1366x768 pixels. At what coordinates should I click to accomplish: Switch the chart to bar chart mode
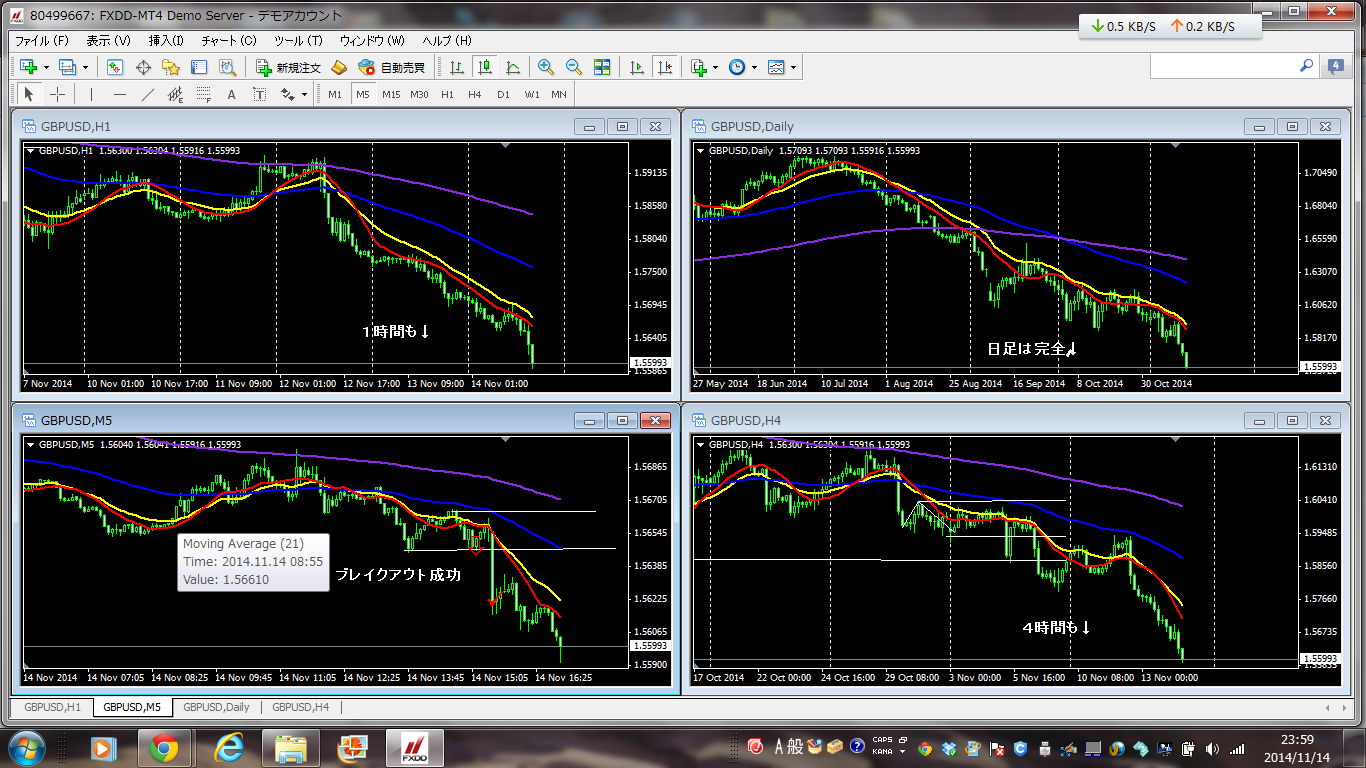[457, 67]
